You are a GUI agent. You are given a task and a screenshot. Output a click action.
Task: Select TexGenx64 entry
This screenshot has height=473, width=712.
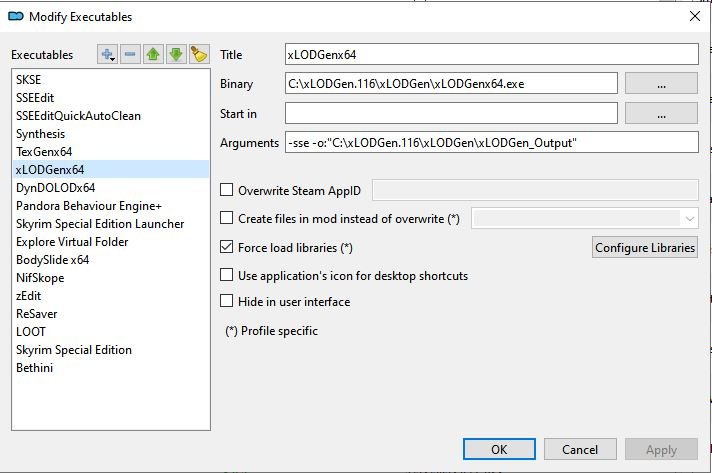pos(111,152)
